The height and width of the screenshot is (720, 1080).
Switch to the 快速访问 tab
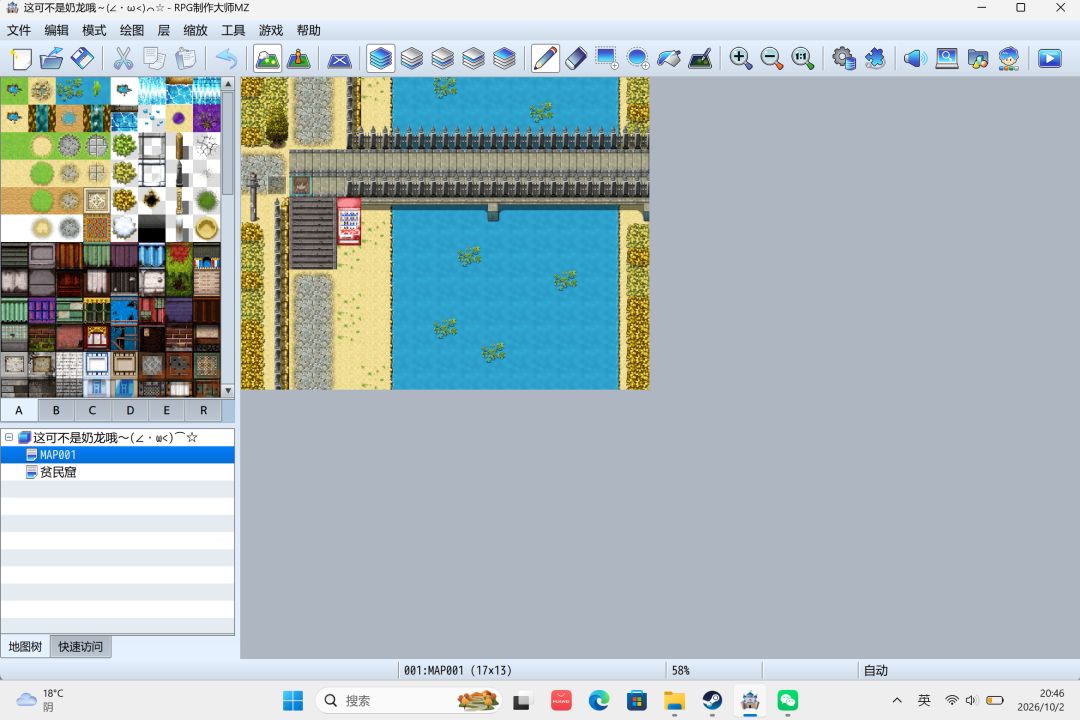point(81,647)
